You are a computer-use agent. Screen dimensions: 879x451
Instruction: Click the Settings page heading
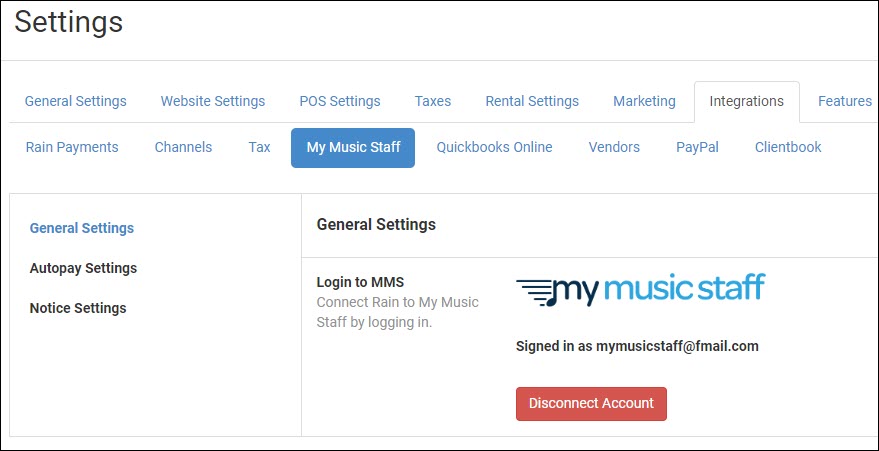pos(68,22)
